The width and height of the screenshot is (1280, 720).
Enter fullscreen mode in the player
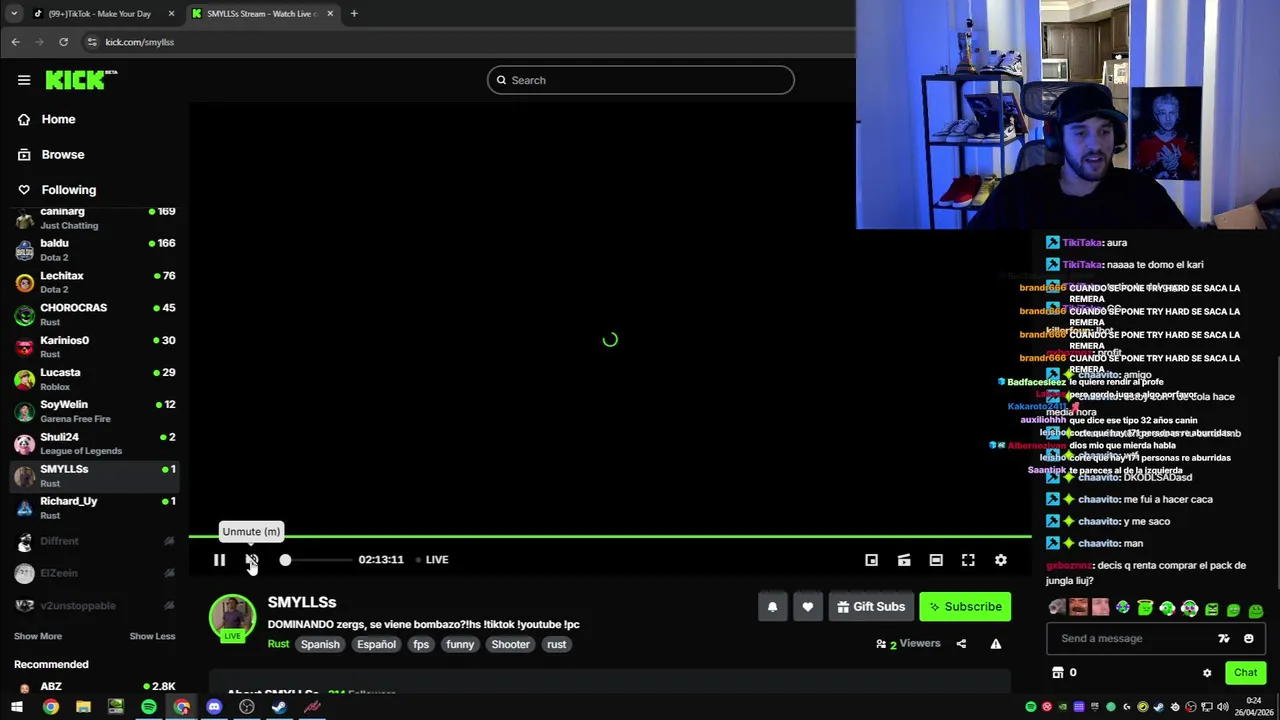968,560
